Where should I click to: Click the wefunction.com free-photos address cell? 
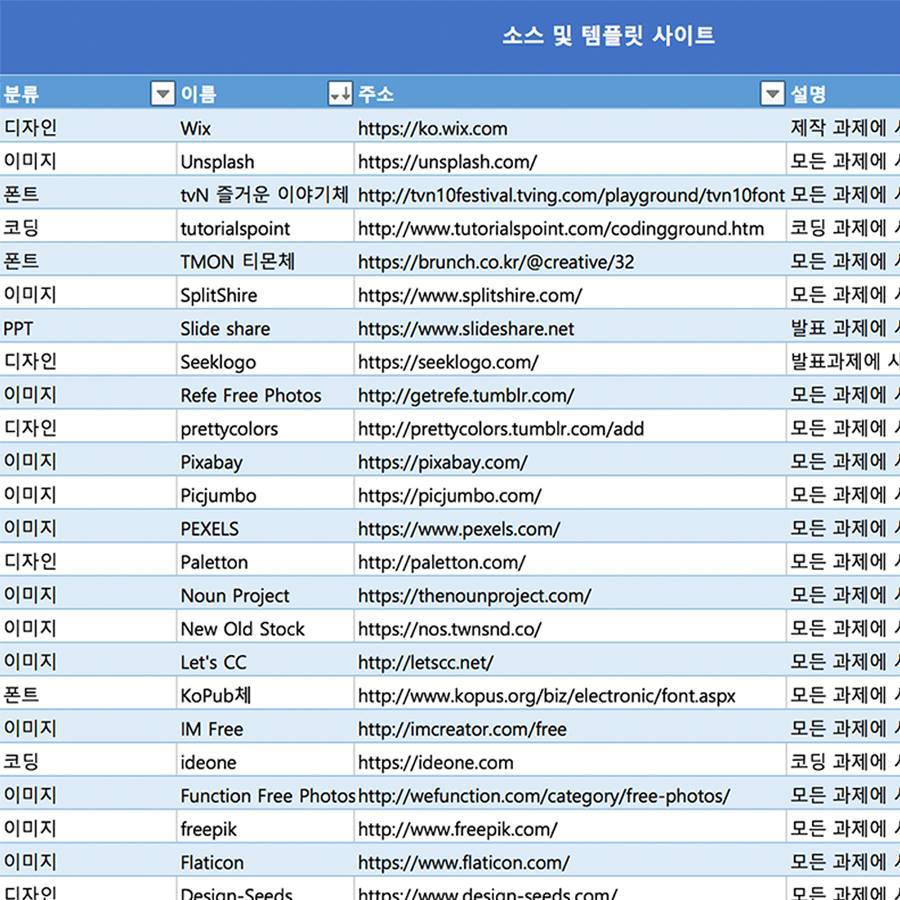570,794
